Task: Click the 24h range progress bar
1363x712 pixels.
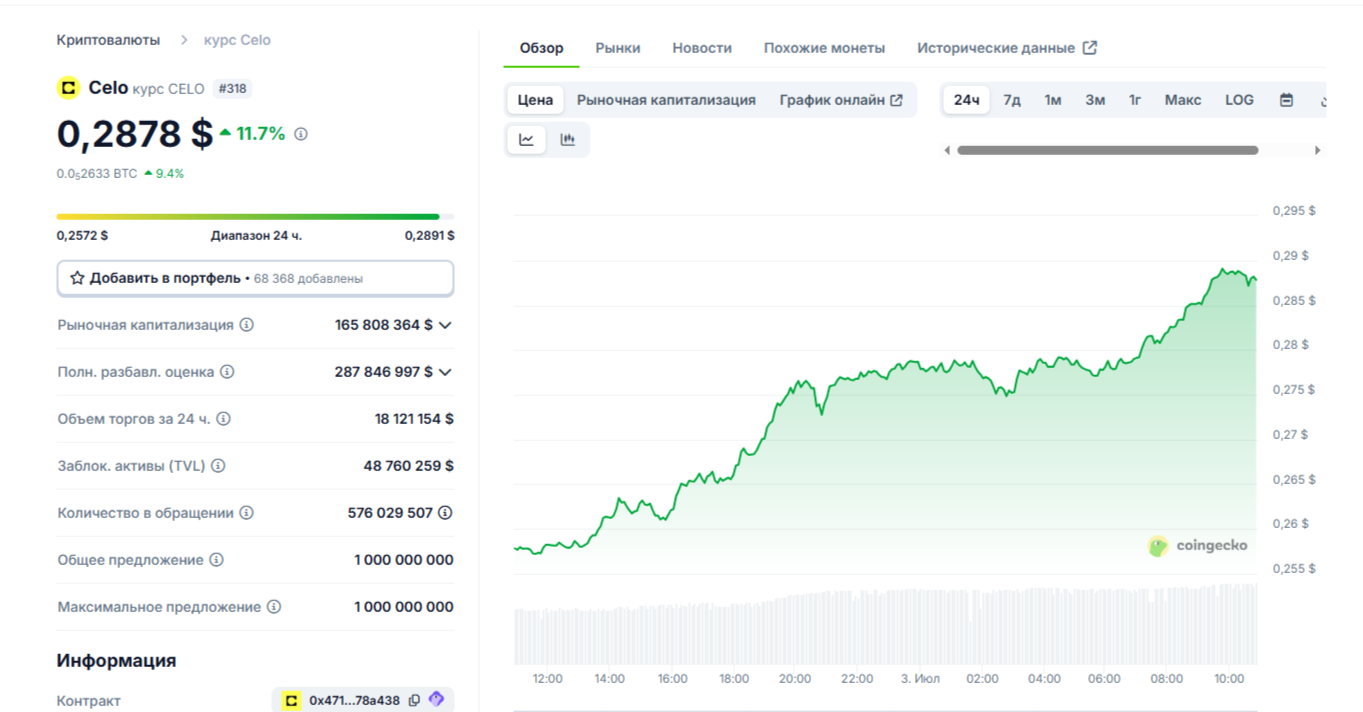Action: (255, 216)
